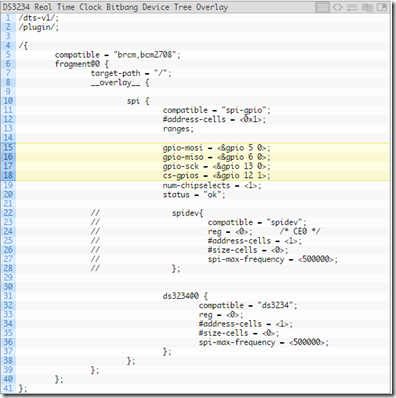Toggle plain code view angle-brackets icon
The image size is (396, 398).
pyautogui.click(x=338, y=7)
